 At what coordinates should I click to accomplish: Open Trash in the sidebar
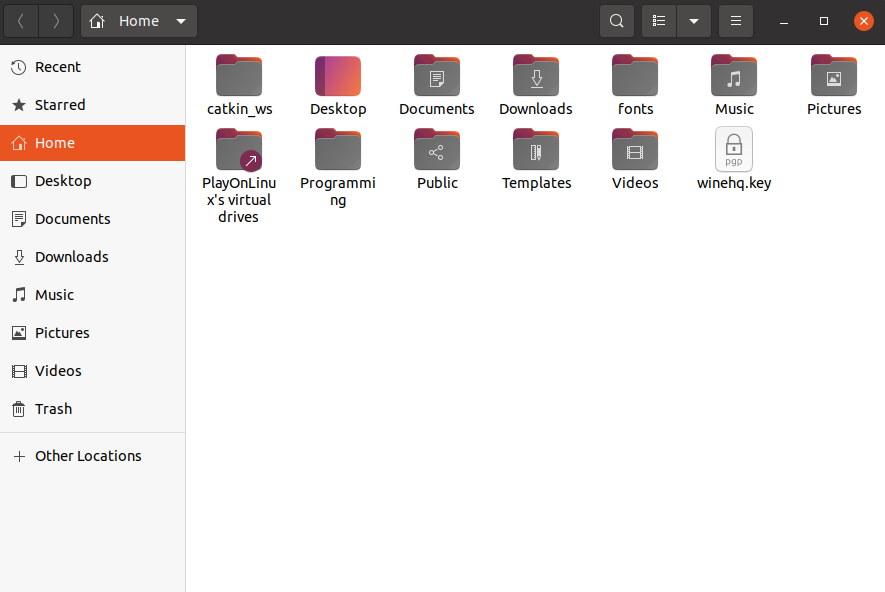[x=93, y=409]
